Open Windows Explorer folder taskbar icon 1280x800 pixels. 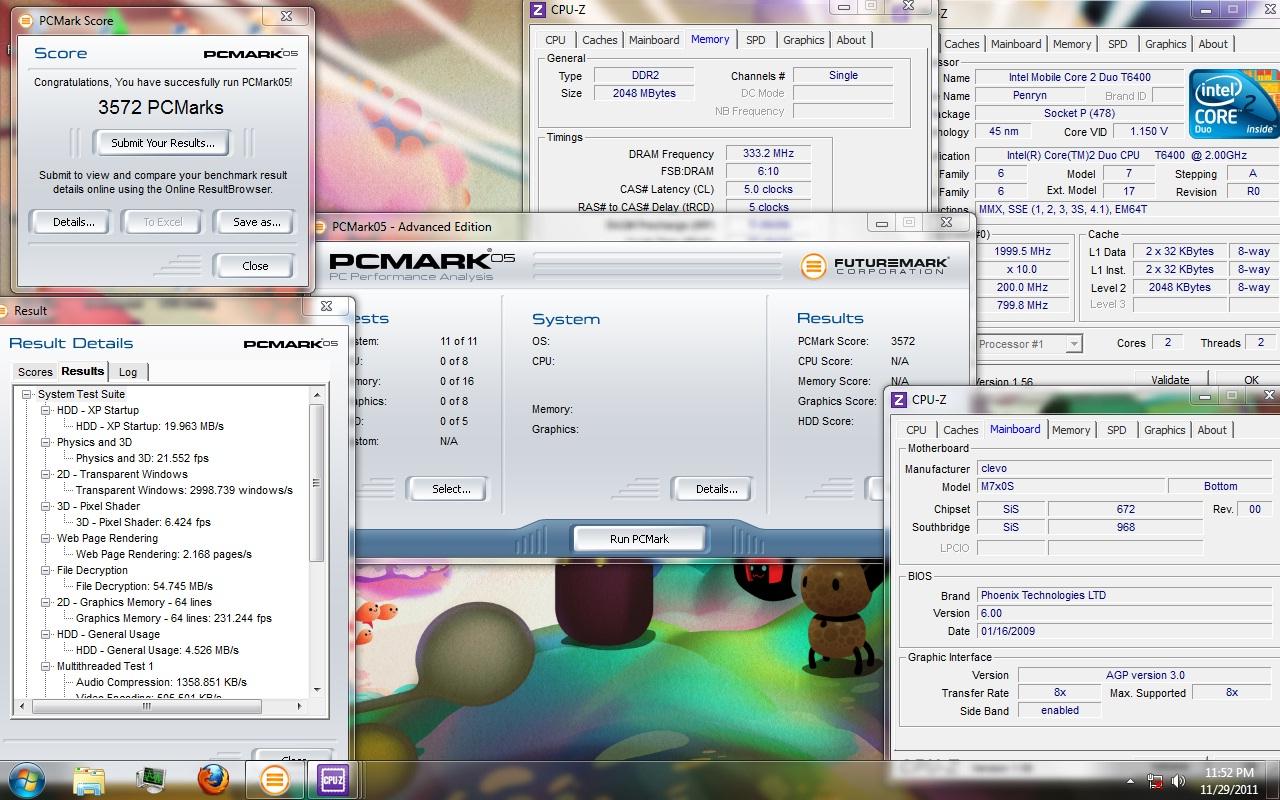[x=89, y=779]
